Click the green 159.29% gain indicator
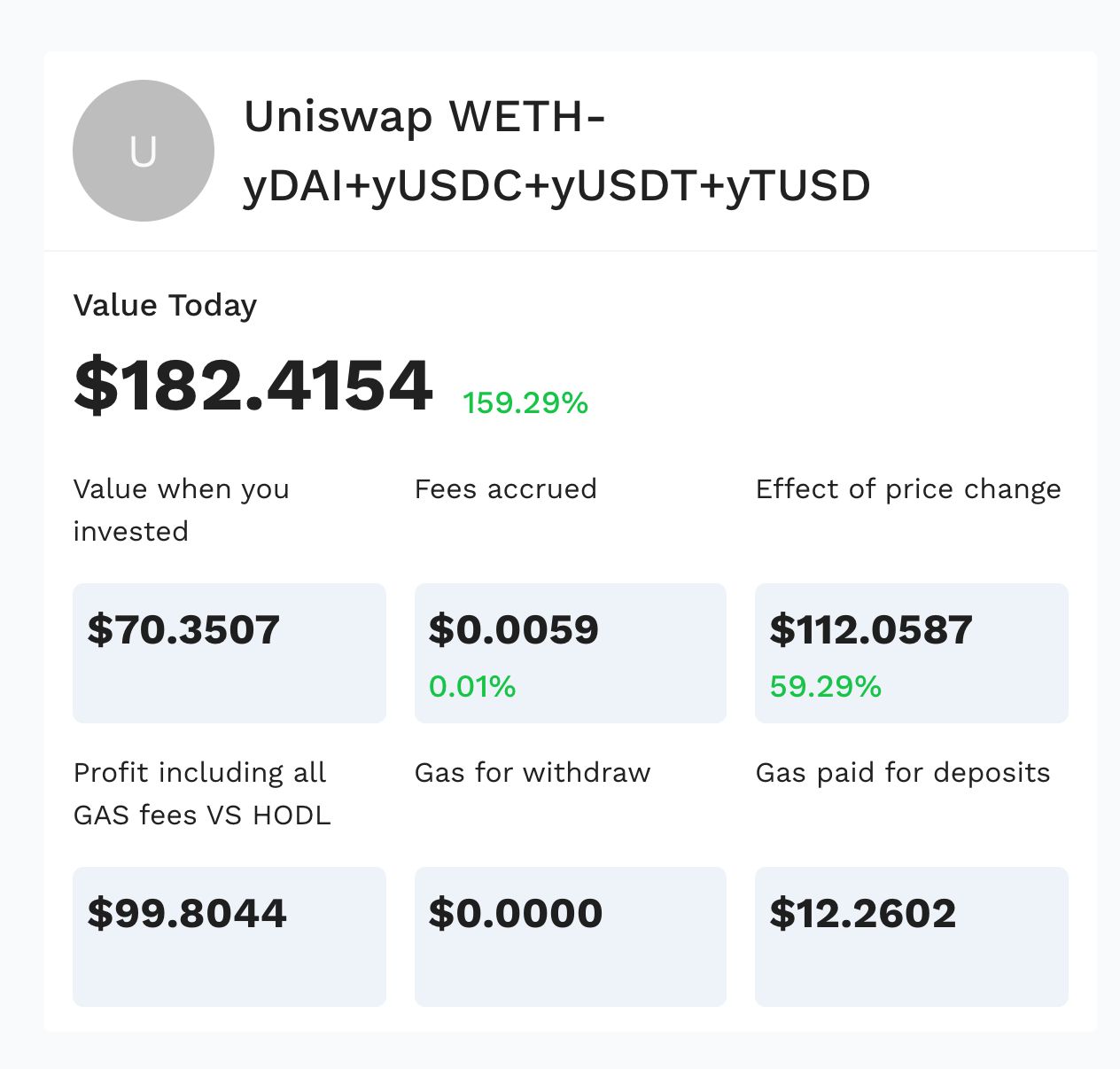The width and height of the screenshot is (1120, 1069). coord(525,403)
